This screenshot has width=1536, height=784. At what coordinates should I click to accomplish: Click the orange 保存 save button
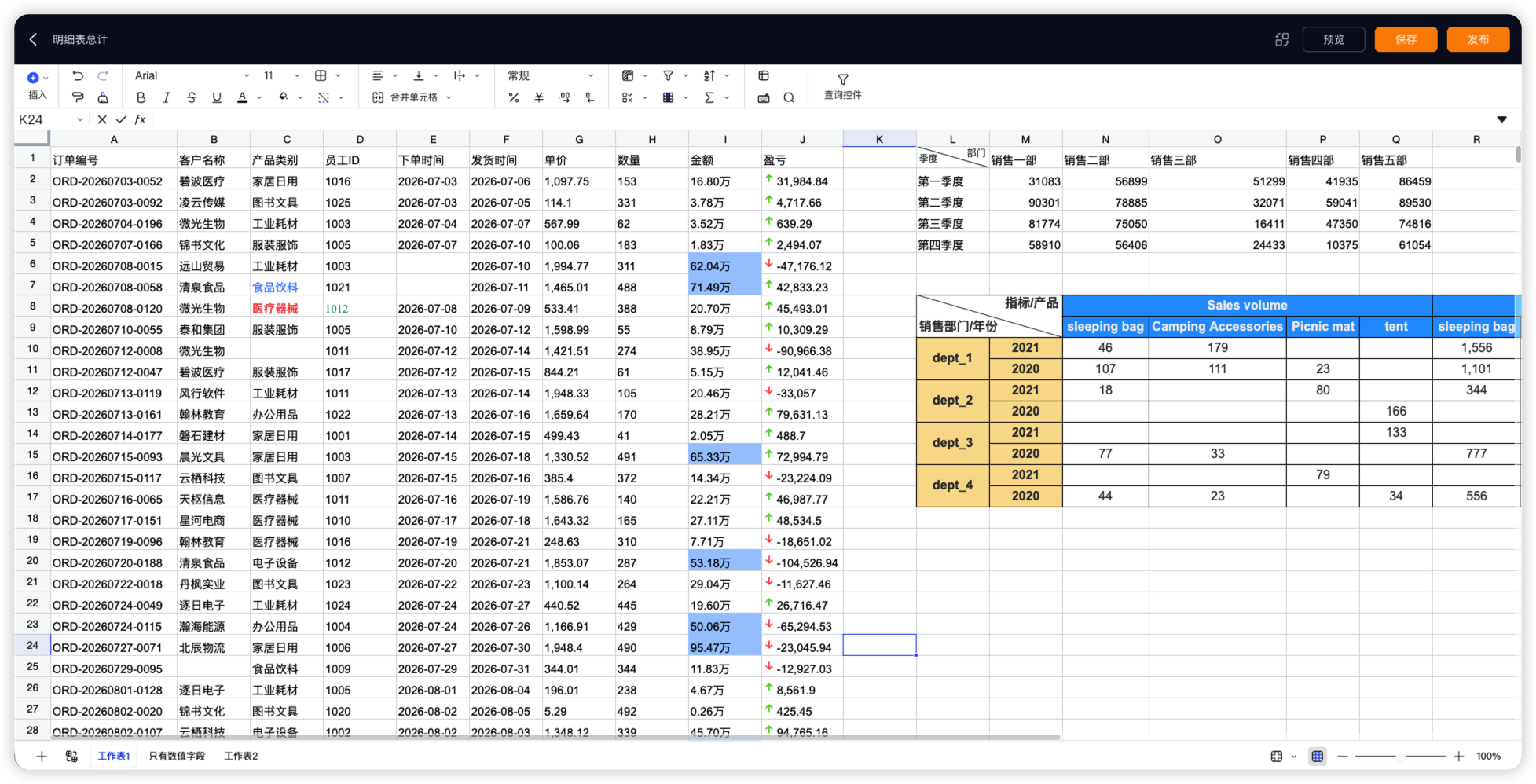pos(1406,39)
